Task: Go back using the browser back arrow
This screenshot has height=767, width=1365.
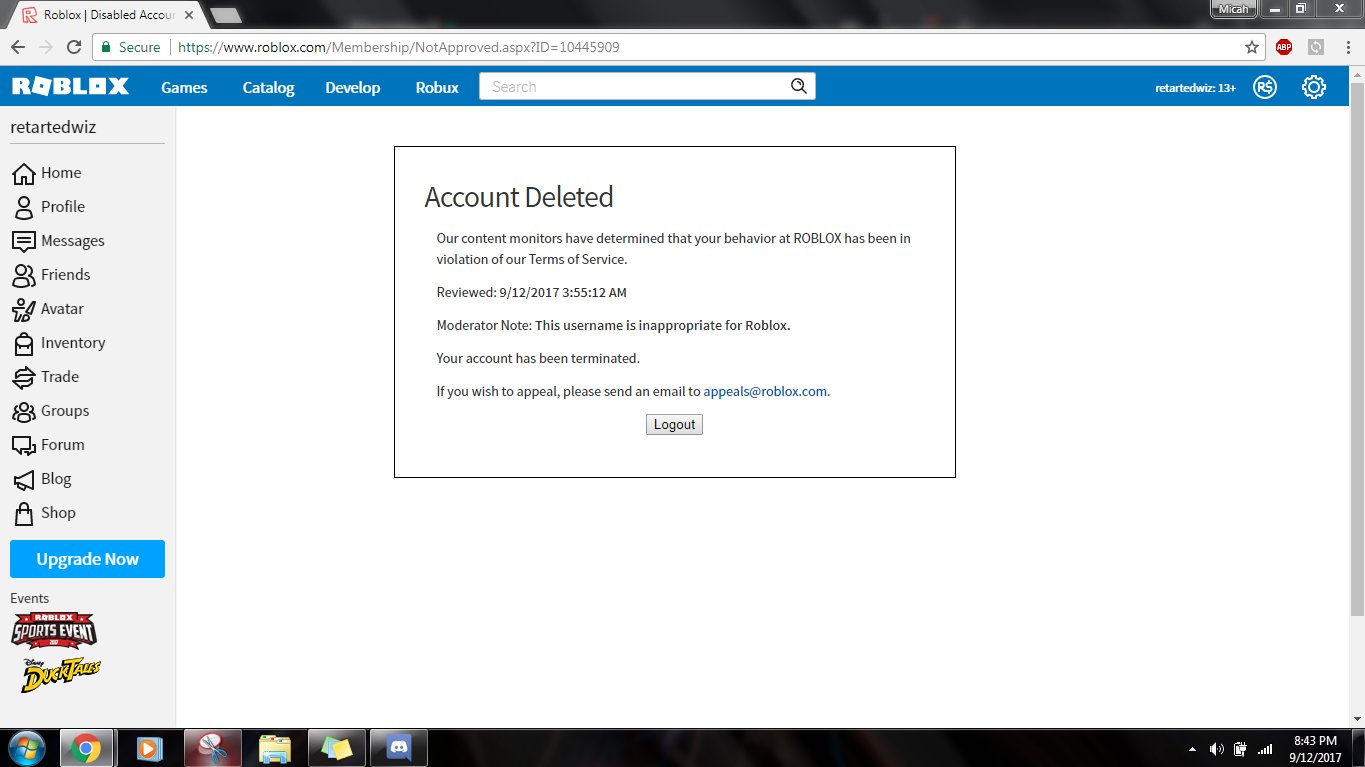Action: pyautogui.click(x=18, y=47)
